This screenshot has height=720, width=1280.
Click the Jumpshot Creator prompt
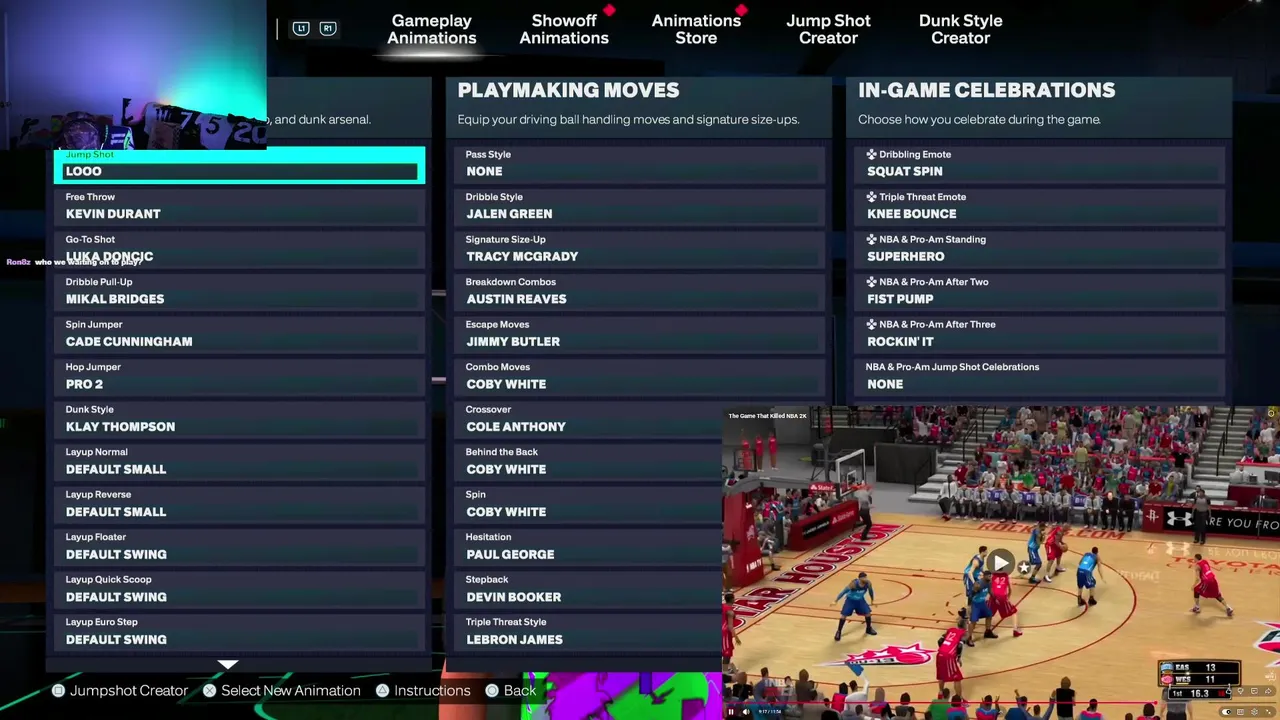point(129,690)
